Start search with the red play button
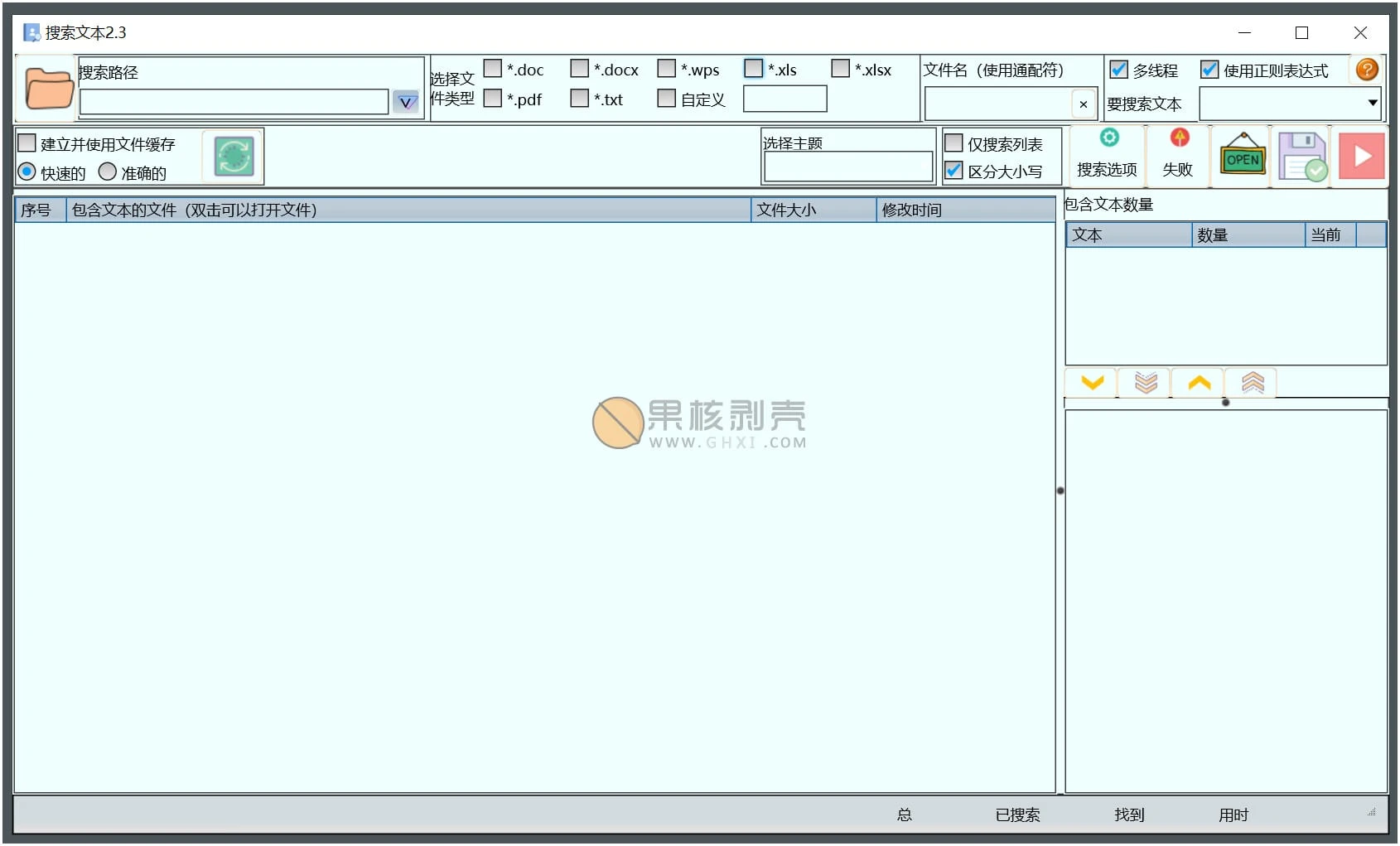Viewport: 1400px width, 846px height. [1362, 155]
